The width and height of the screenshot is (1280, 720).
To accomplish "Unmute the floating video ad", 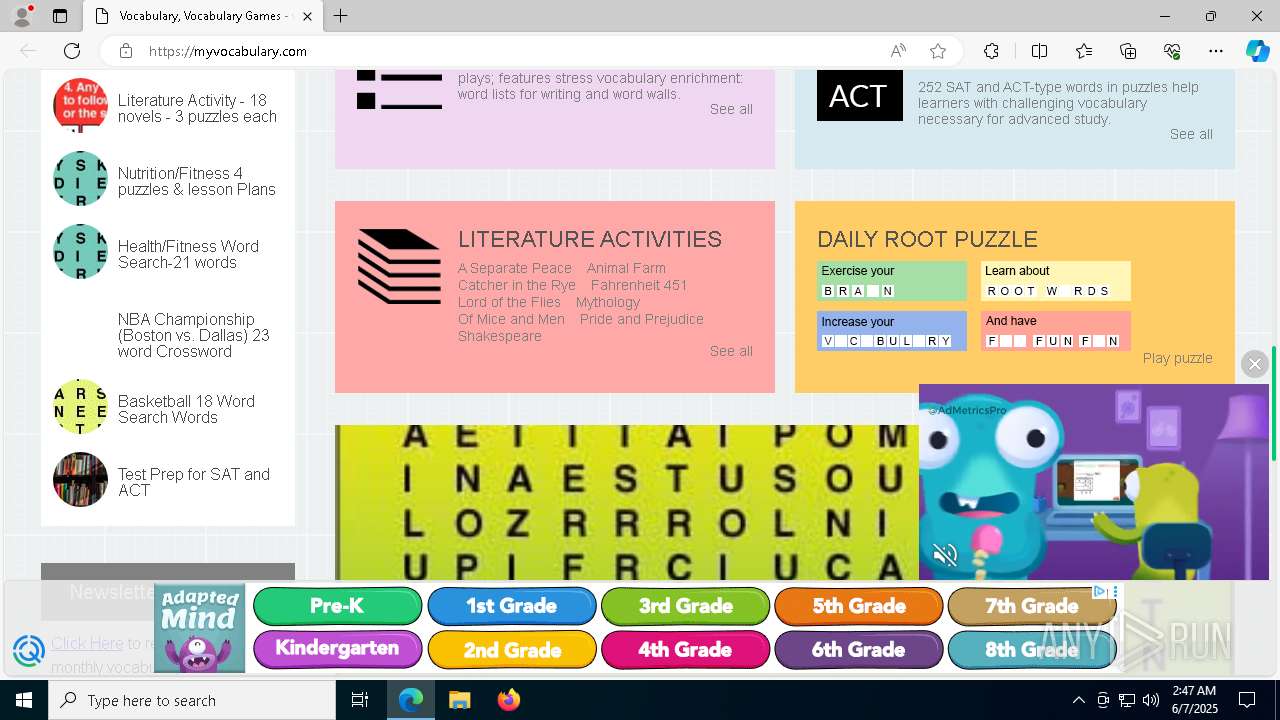I will pyautogui.click(x=945, y=555).
